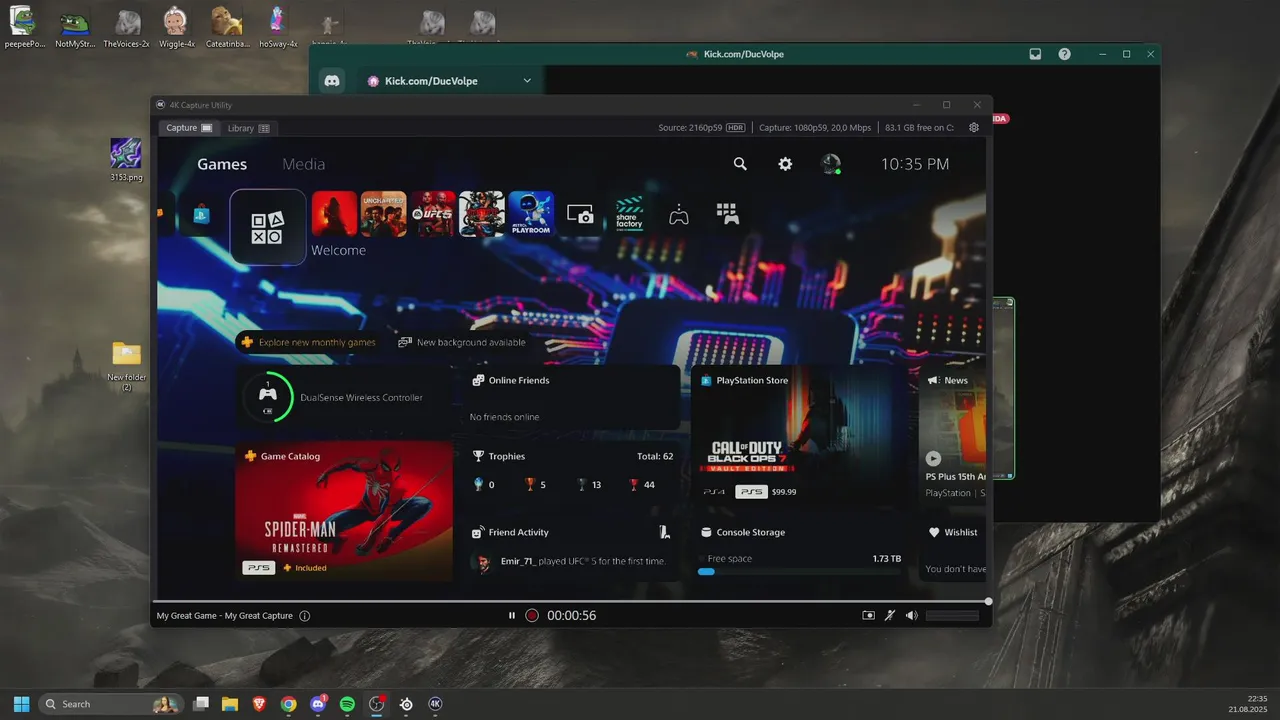Click the red record button
The height and width of the screenshot is (720, 1280).
532,616
